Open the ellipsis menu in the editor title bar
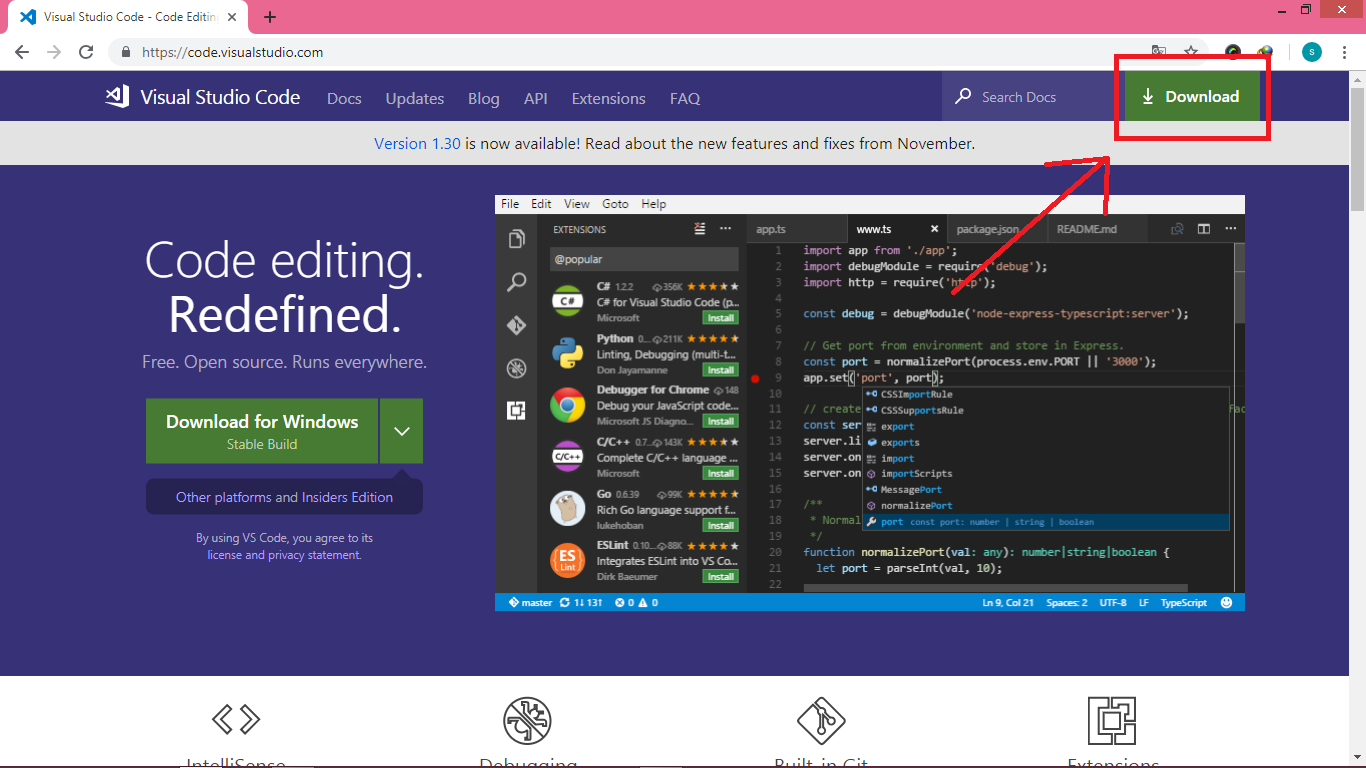Viewport: 1366px width, 768px height. [1231, 228]
